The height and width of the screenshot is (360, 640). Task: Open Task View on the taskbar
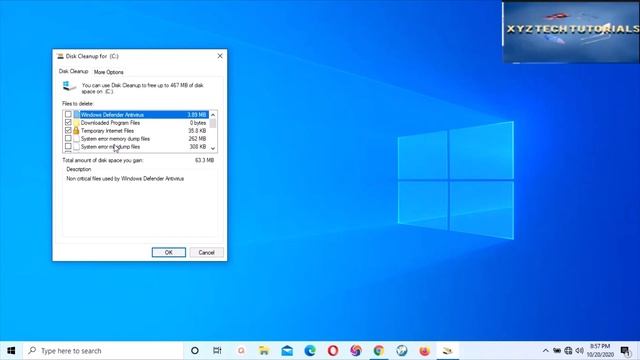pos(217,351)
